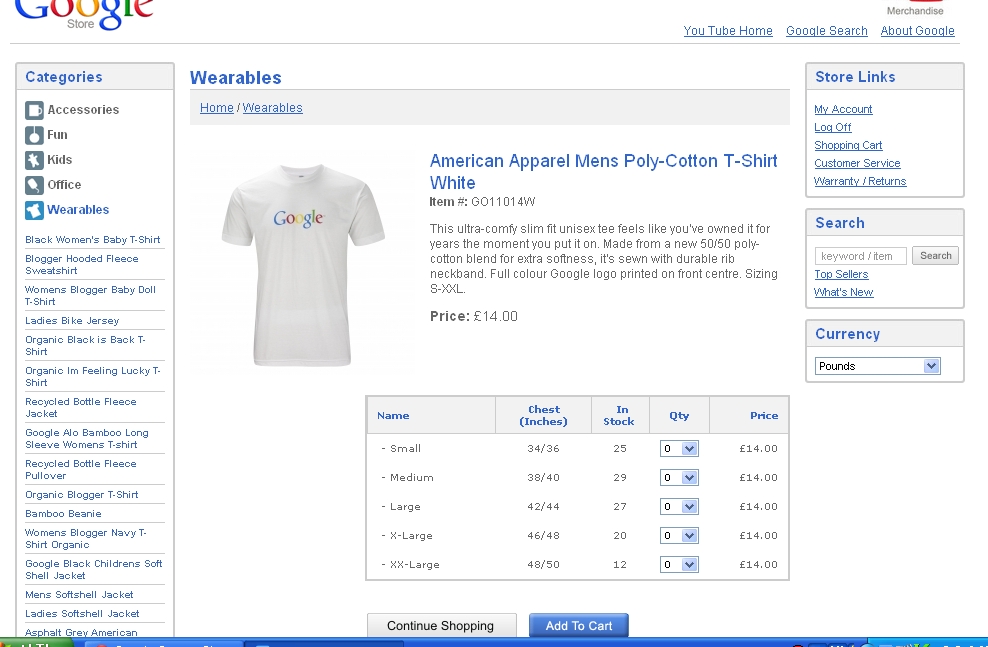
Task: Click the In Stock column header
Action: (x=619, y=416)
